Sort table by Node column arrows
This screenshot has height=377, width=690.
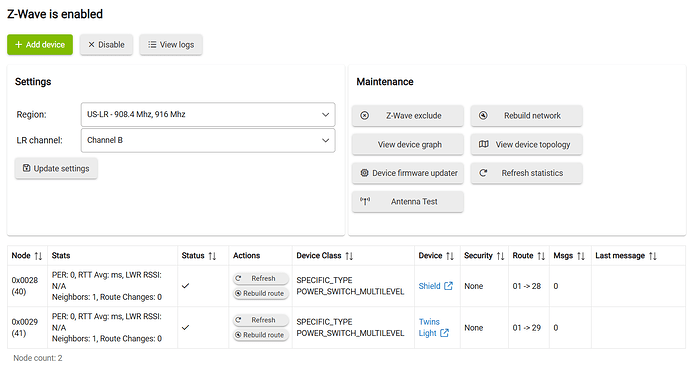pyautogui.click(x=38, y=256)
